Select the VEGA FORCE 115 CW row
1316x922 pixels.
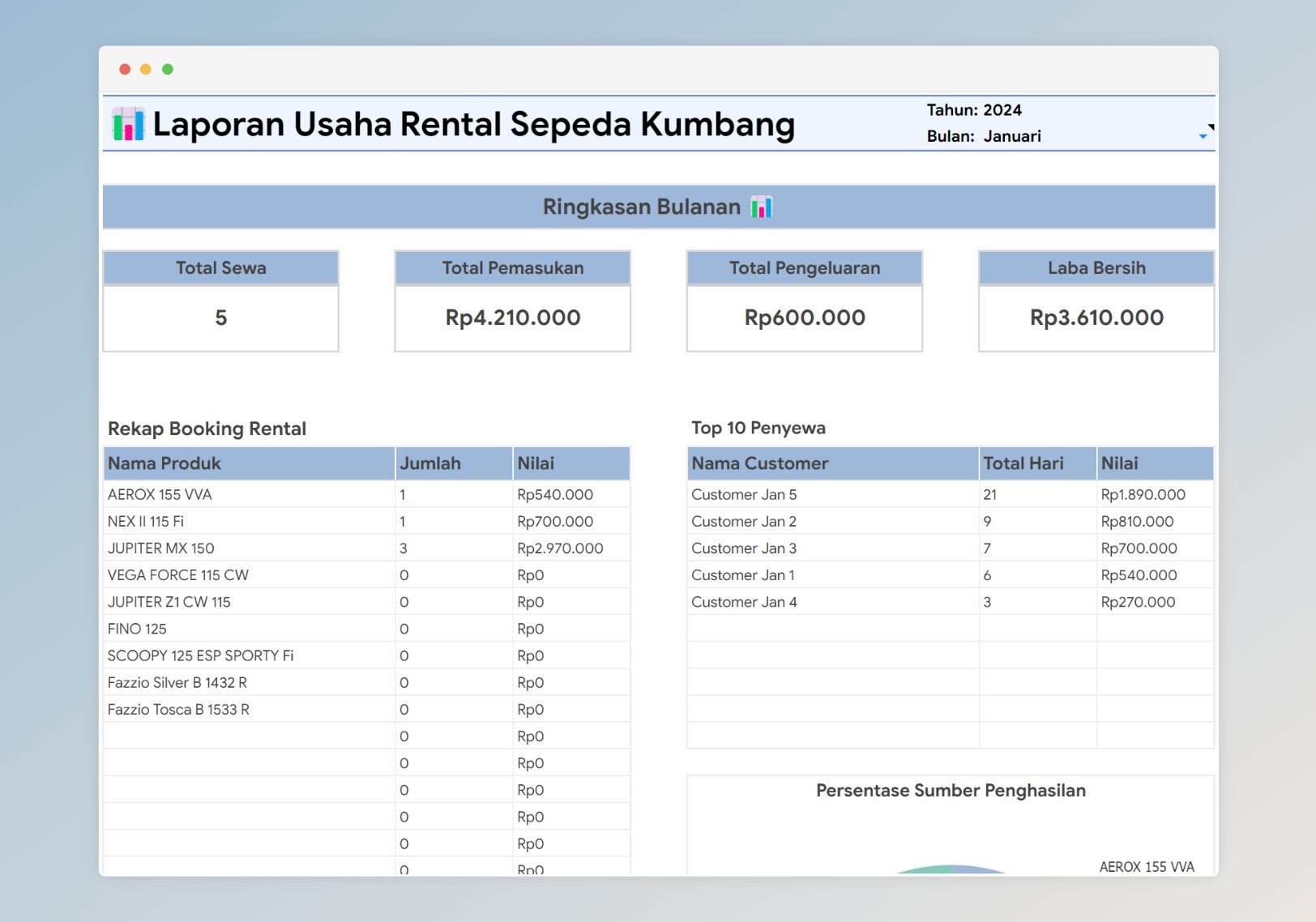(x=366, y=574)
